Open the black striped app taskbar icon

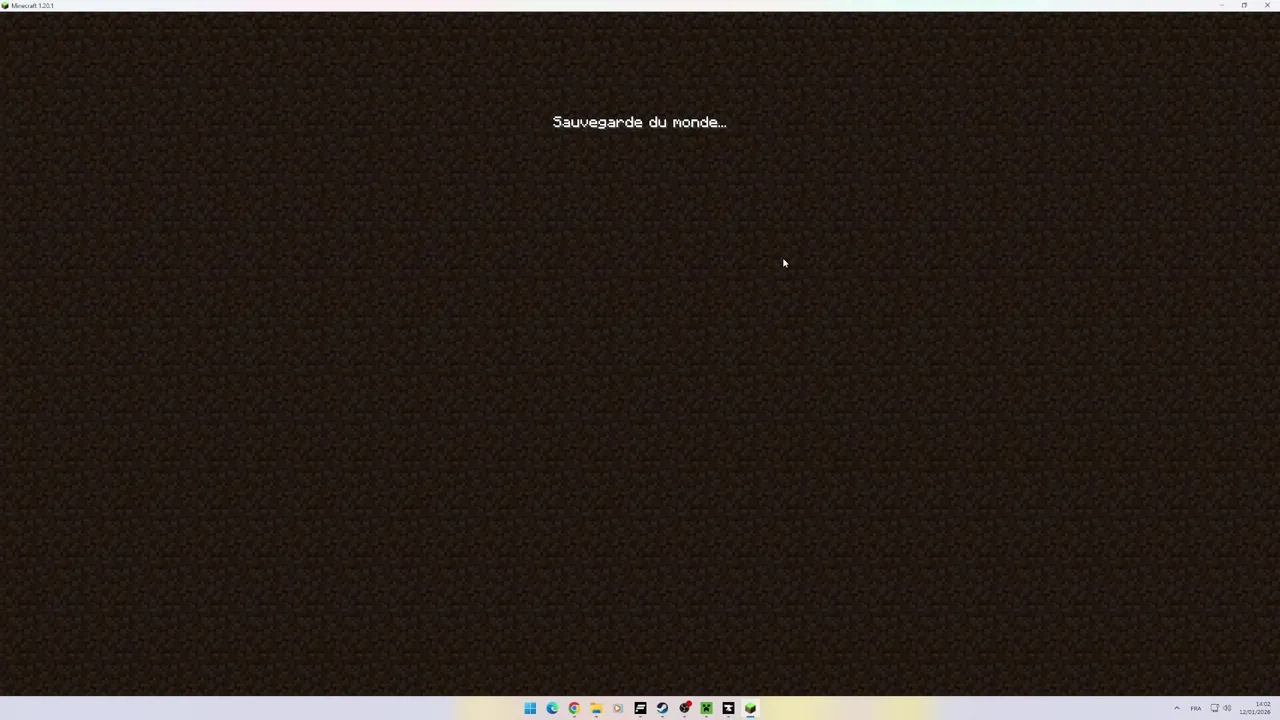640,708
